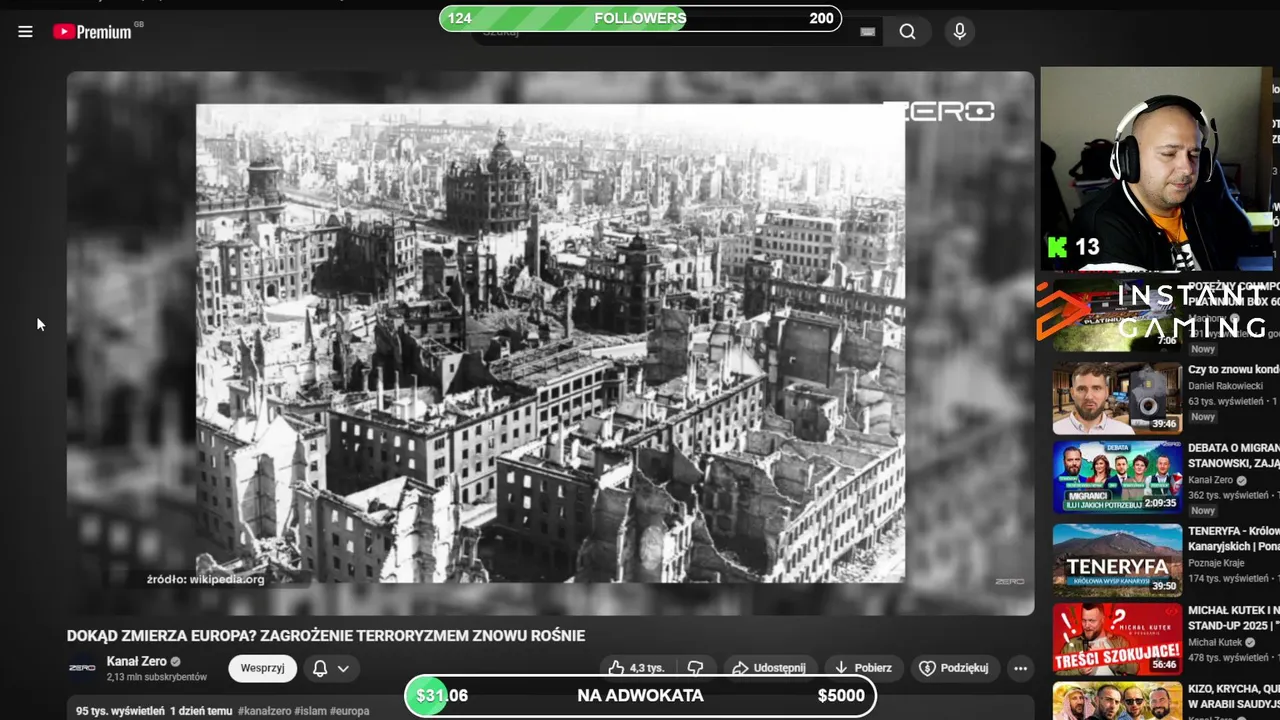Open Platinum Box video thumbnail

(x=1117, y=315)
